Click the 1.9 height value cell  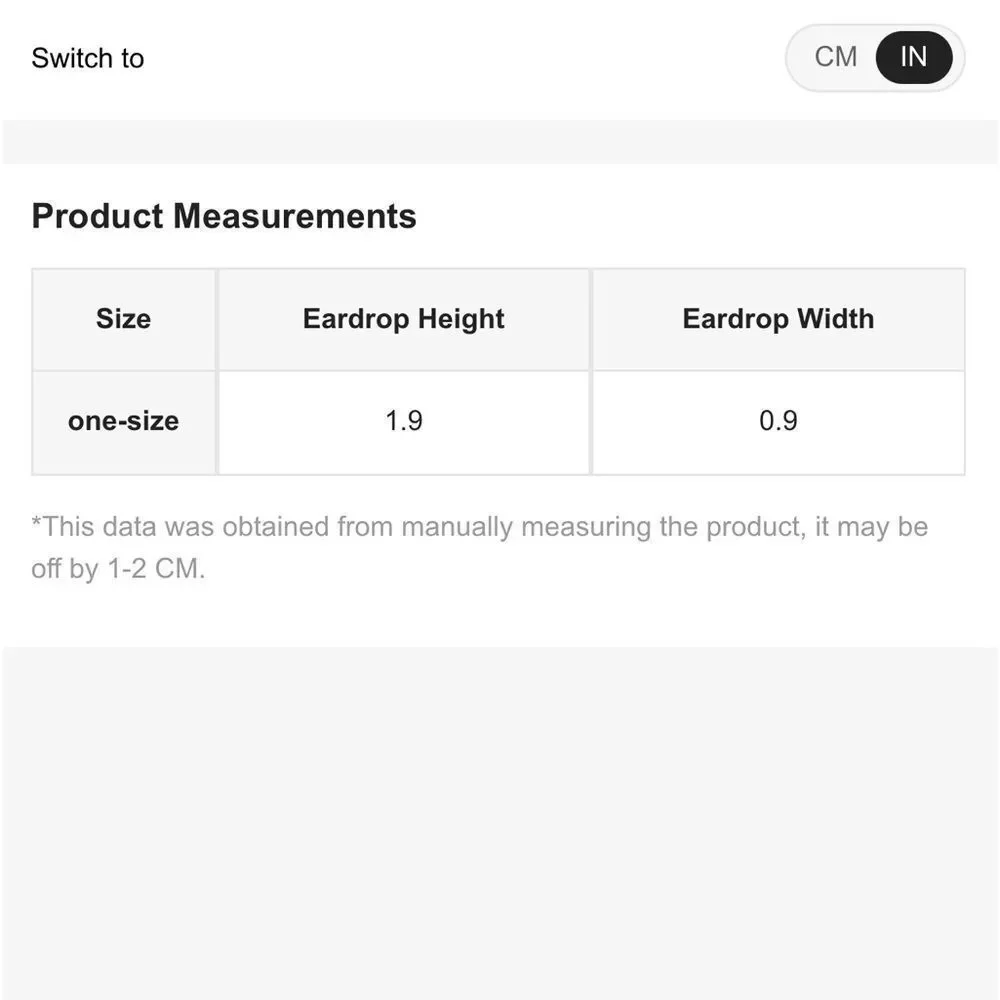click(404, 422)
